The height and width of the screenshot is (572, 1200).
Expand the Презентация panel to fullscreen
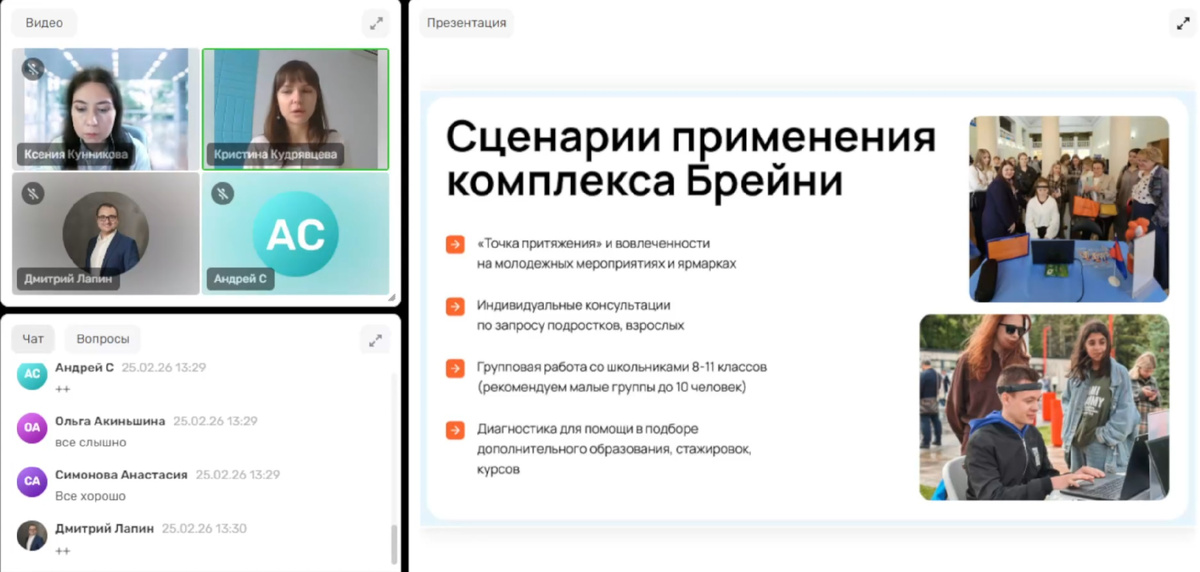[1183, 23]
